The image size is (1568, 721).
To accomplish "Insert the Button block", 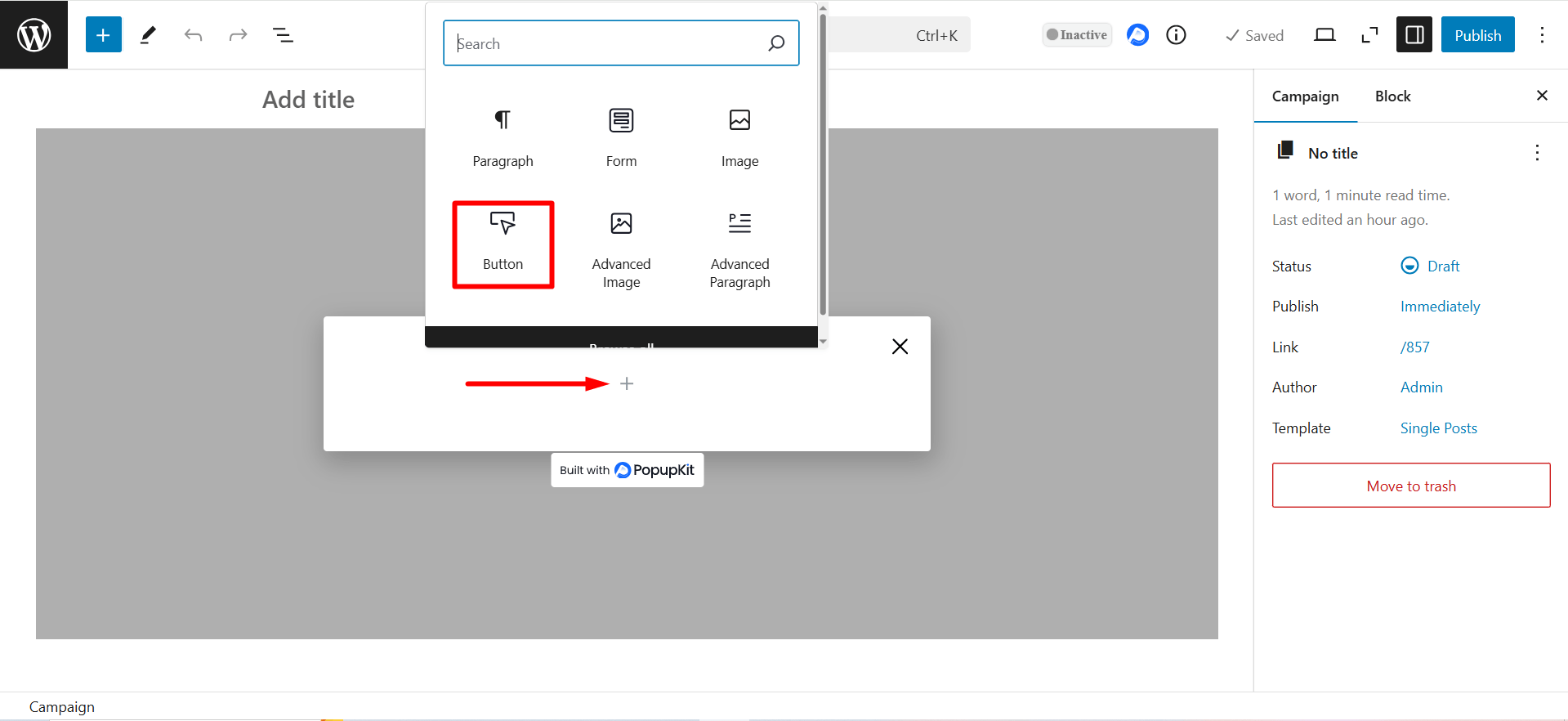I will [x=503, y=244].
